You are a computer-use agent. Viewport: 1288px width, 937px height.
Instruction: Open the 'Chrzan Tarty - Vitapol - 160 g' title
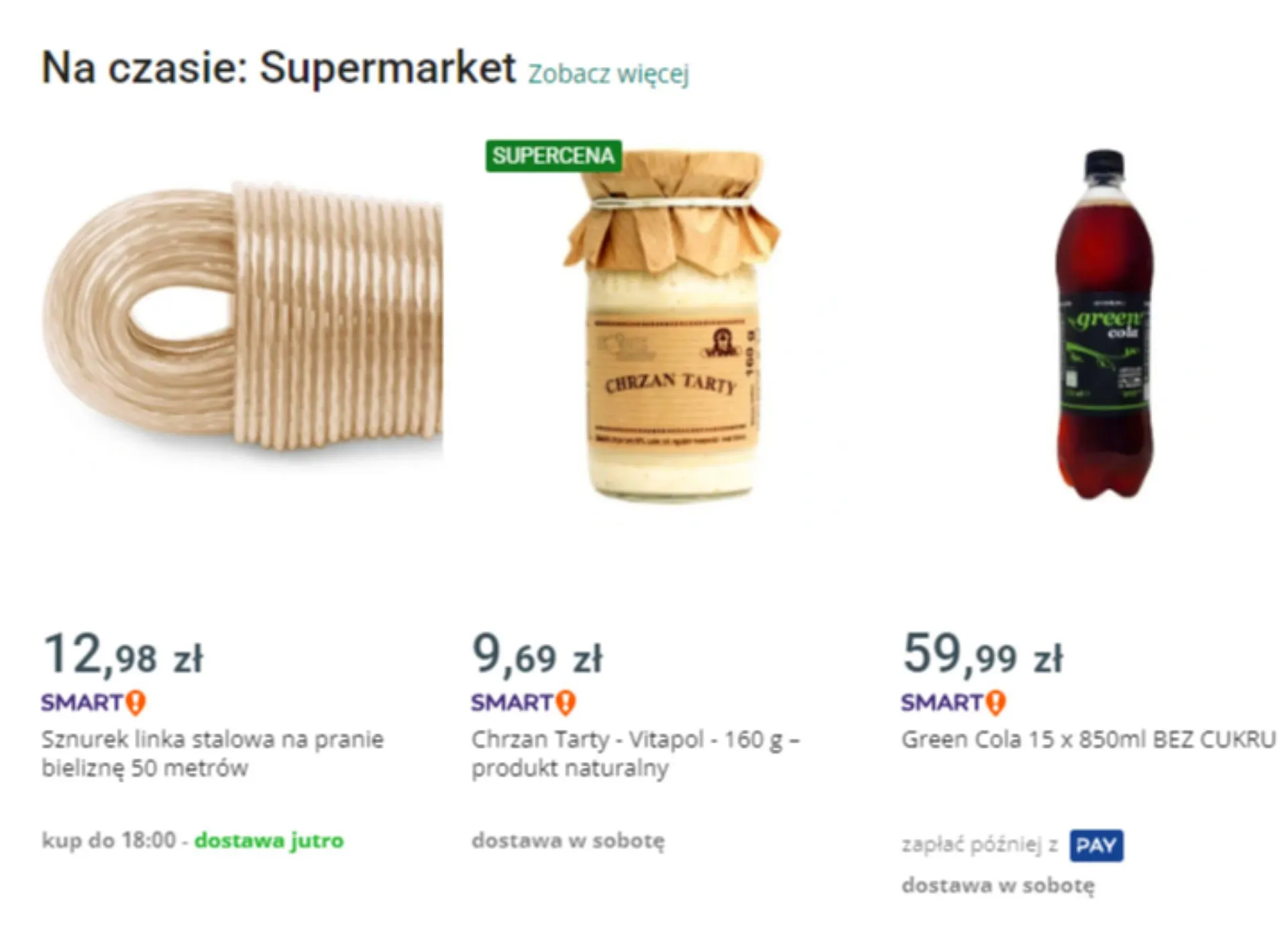pos(635,753)
